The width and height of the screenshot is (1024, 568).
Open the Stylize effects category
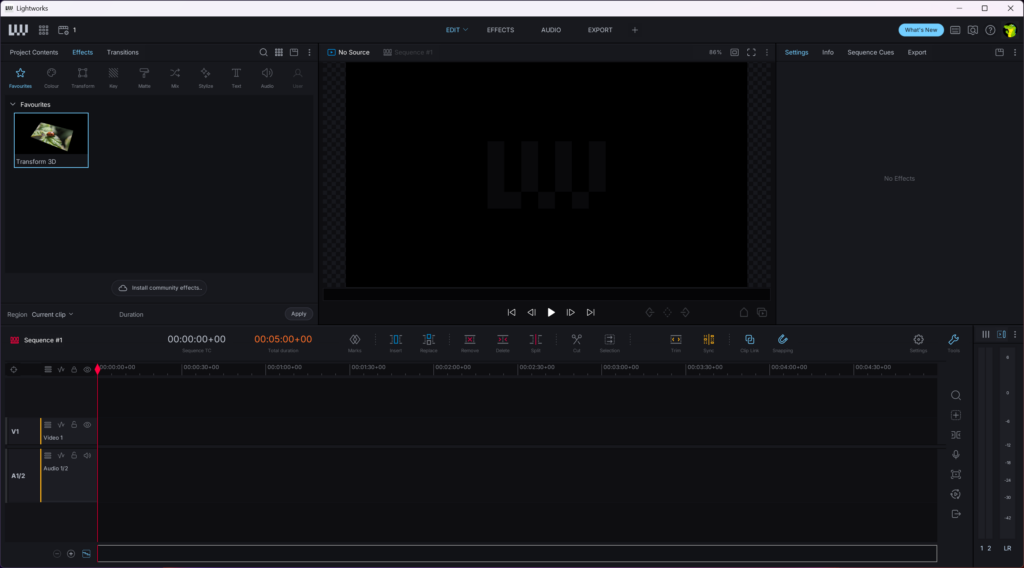[206, 77]
